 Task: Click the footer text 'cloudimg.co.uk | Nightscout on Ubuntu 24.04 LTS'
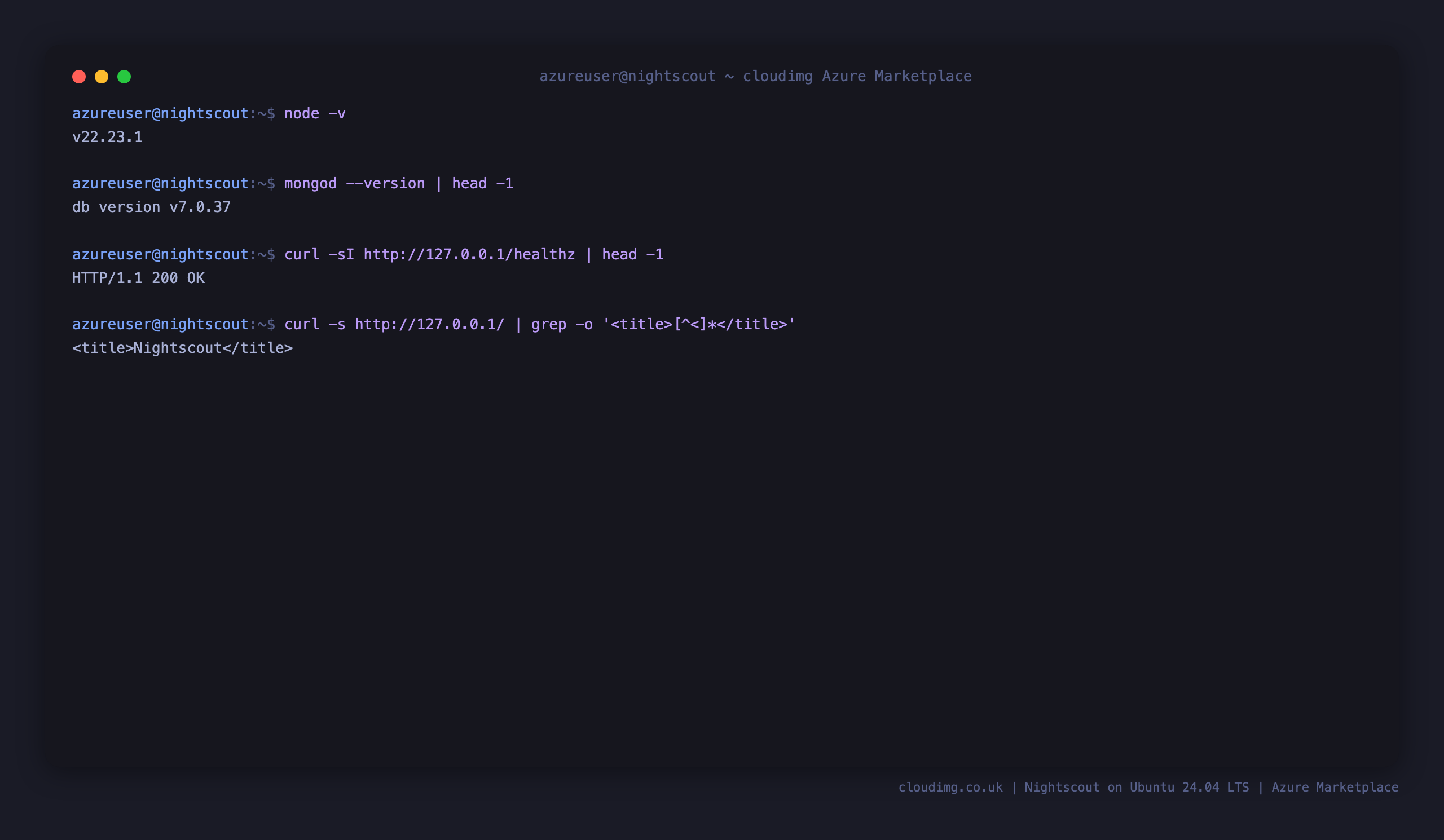1073,788
